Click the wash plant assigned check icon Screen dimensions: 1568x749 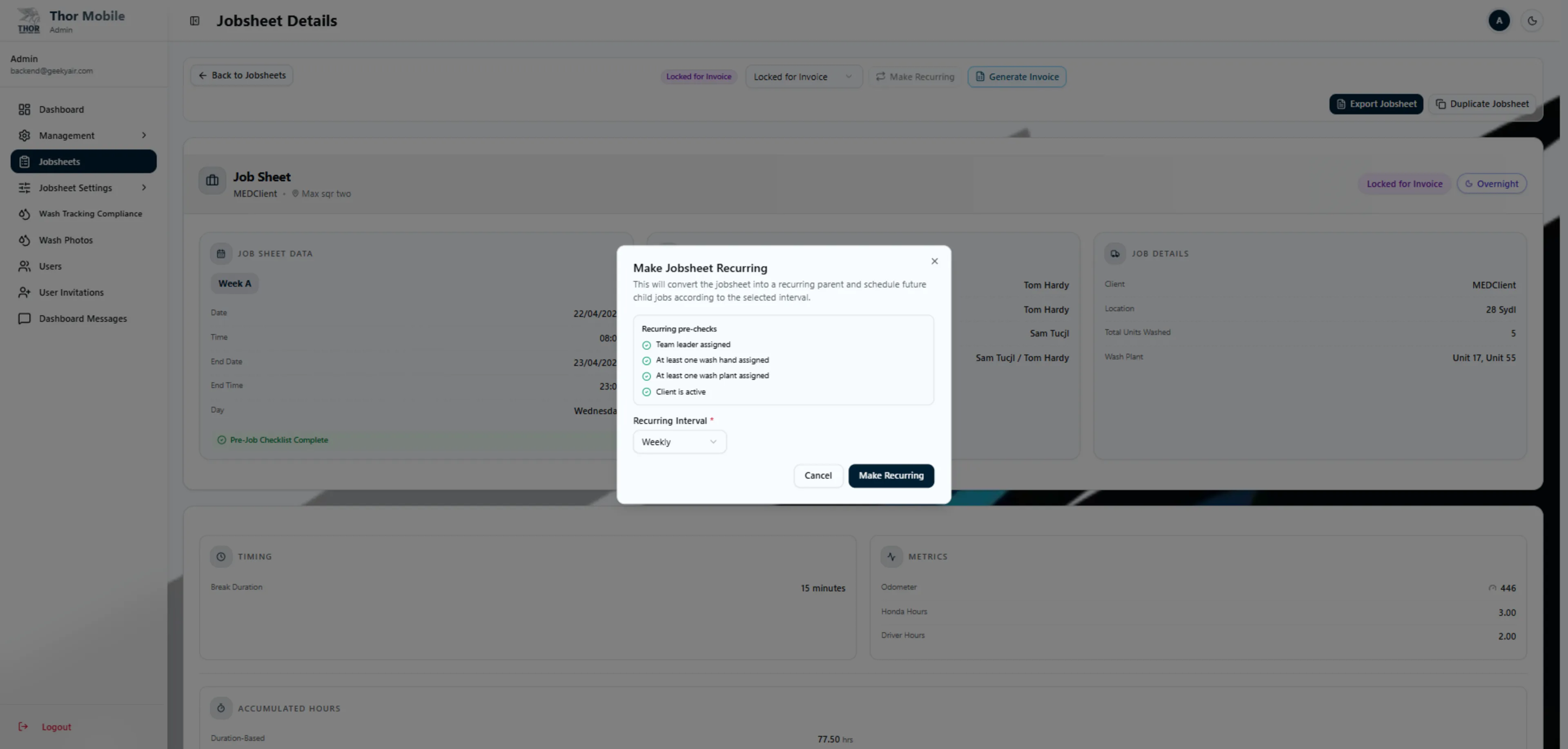click(x=646, y=376)
